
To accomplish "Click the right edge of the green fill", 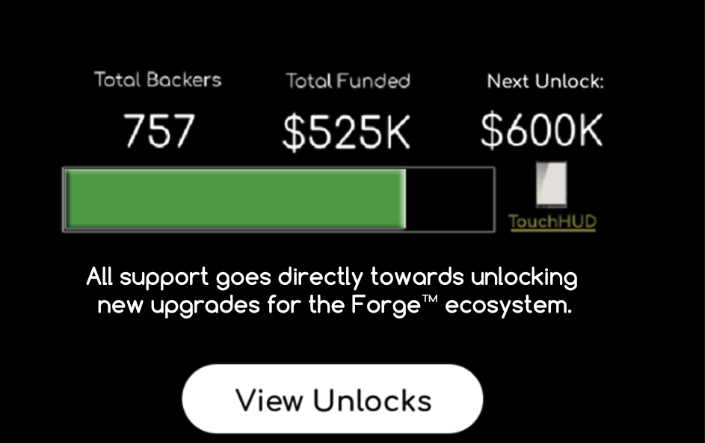I will point(405,199).
